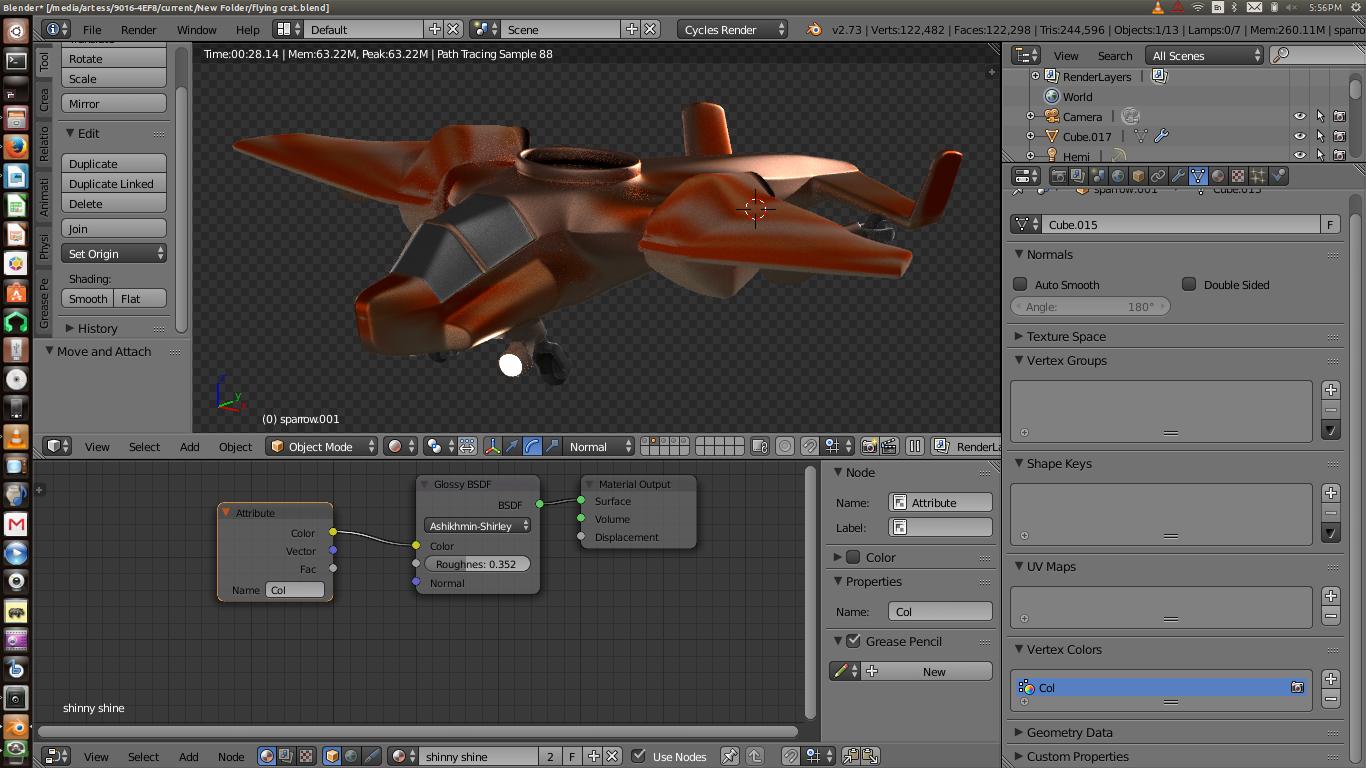Open the Material properties tab sphere icon
The height and width of the screenshot is (768, 1366).
click(1218, 176)
